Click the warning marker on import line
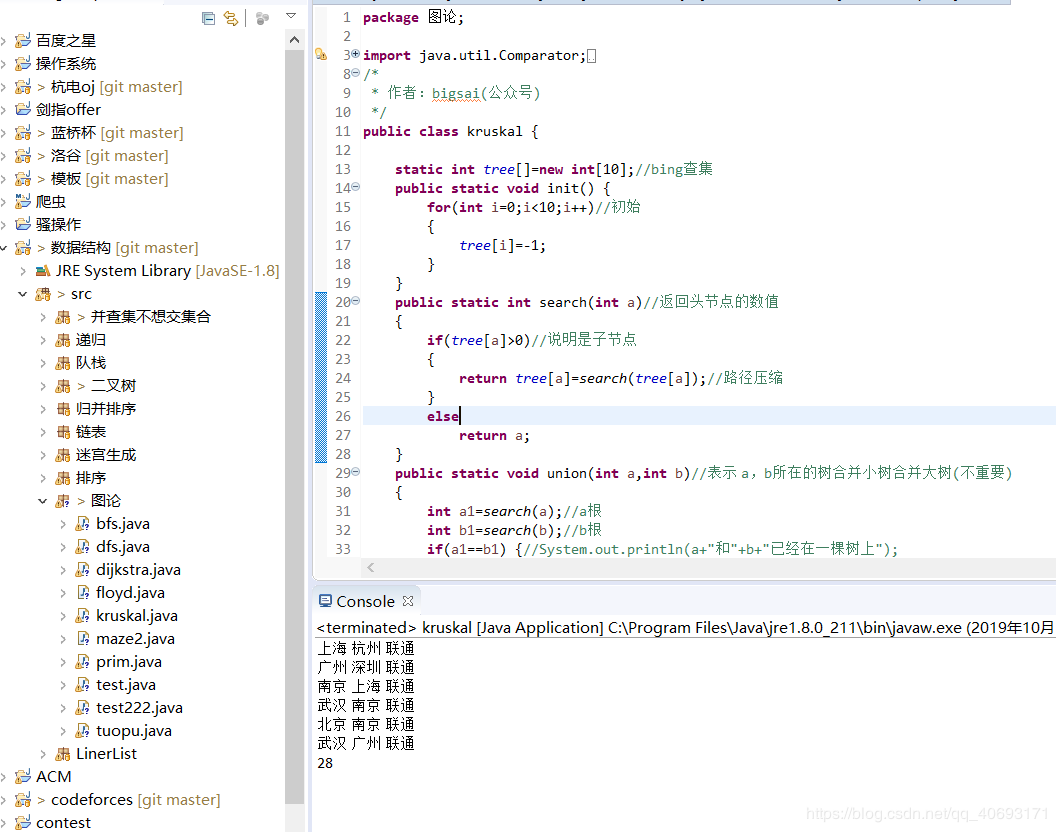The width and height of the screenshot is (1056, 832). 321,55
